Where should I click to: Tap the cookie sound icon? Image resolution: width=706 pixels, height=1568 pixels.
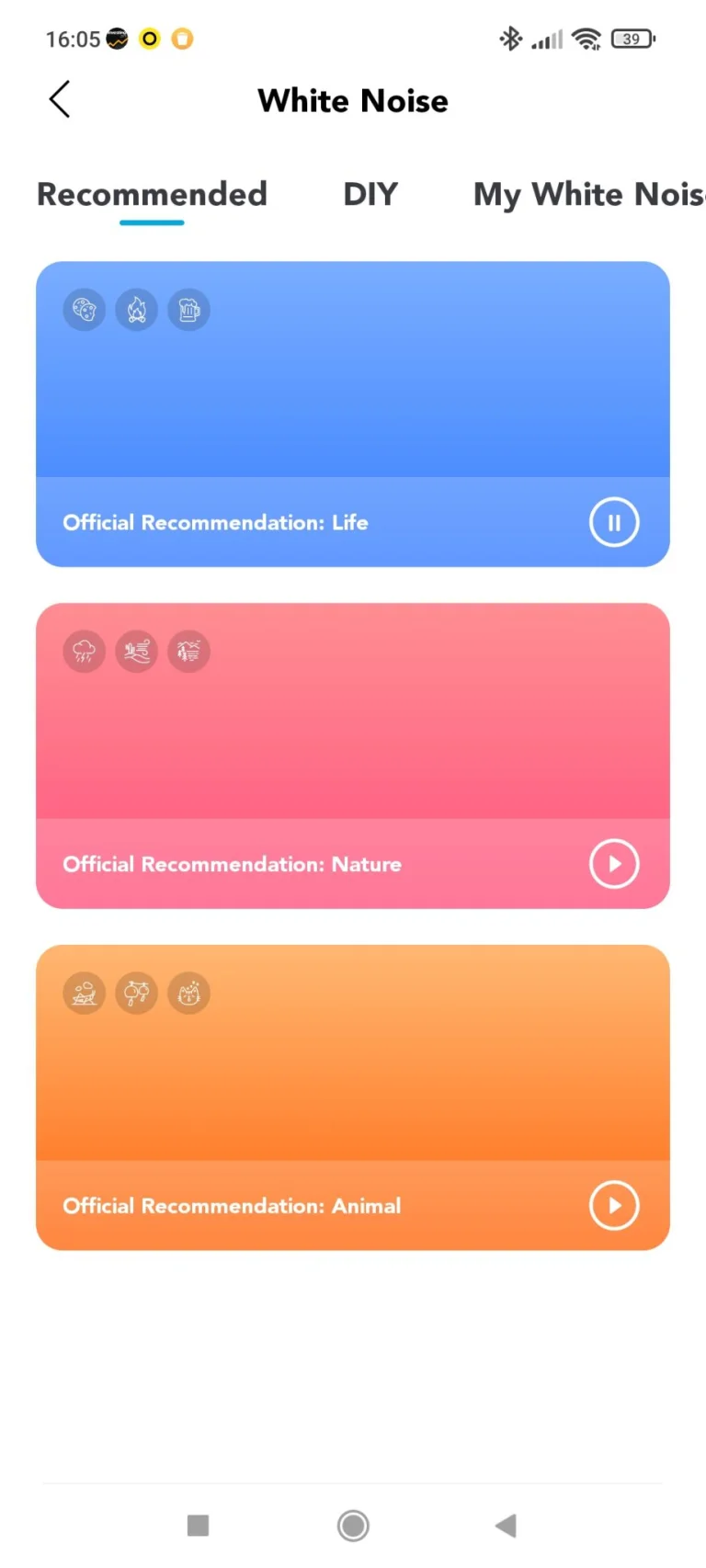tap(84, 311)
